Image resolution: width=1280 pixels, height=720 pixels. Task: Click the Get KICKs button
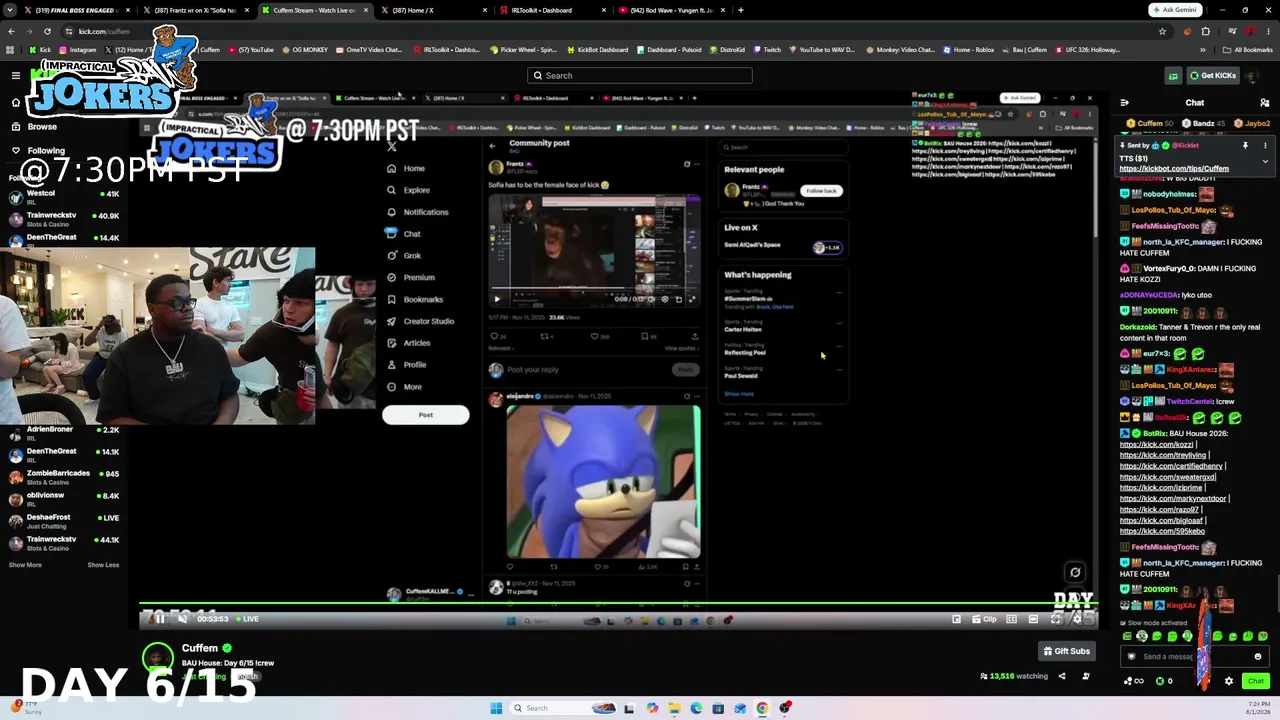tap(1213, 75)
